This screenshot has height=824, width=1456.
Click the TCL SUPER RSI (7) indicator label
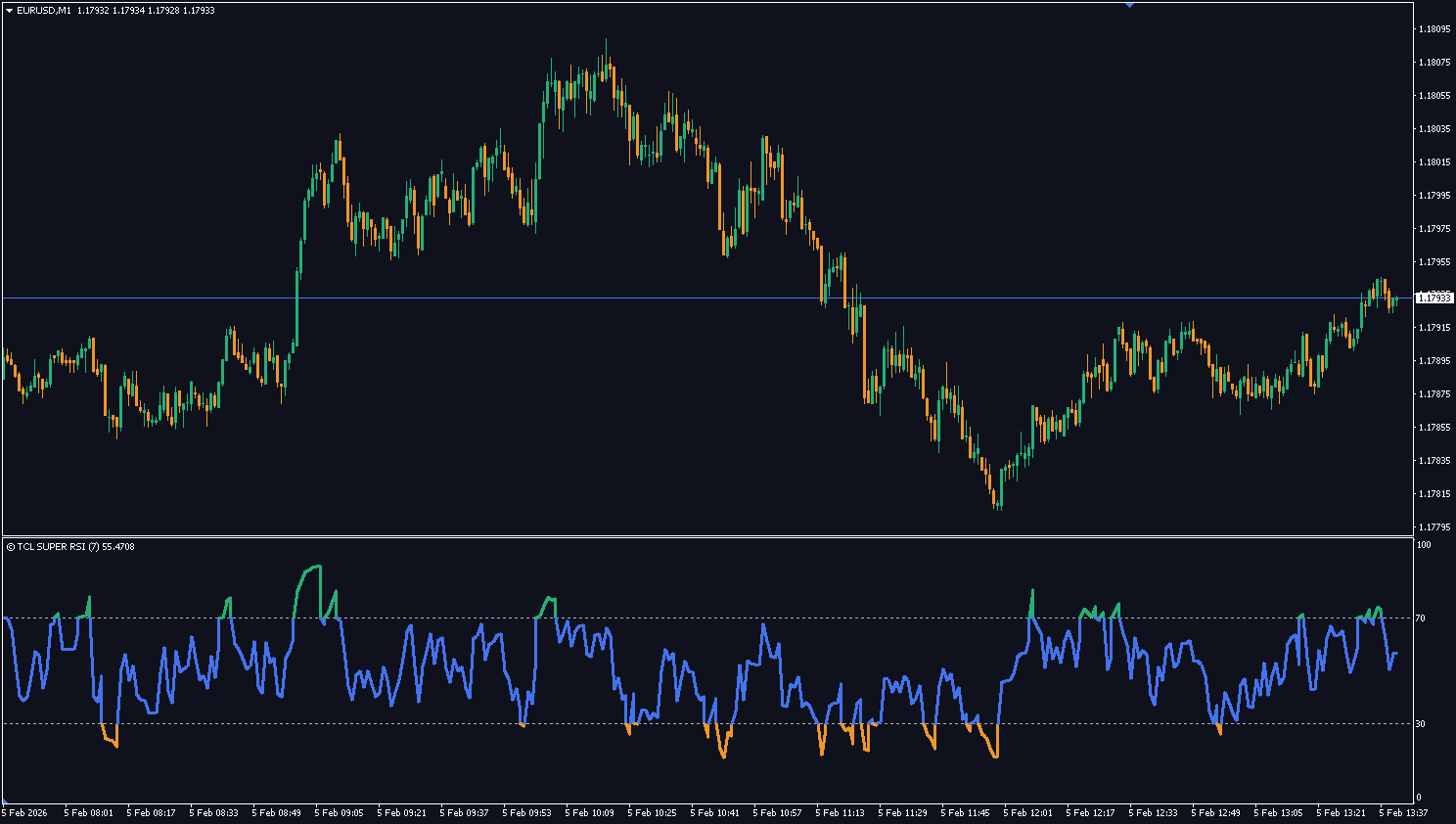click(x=58, y=547)
